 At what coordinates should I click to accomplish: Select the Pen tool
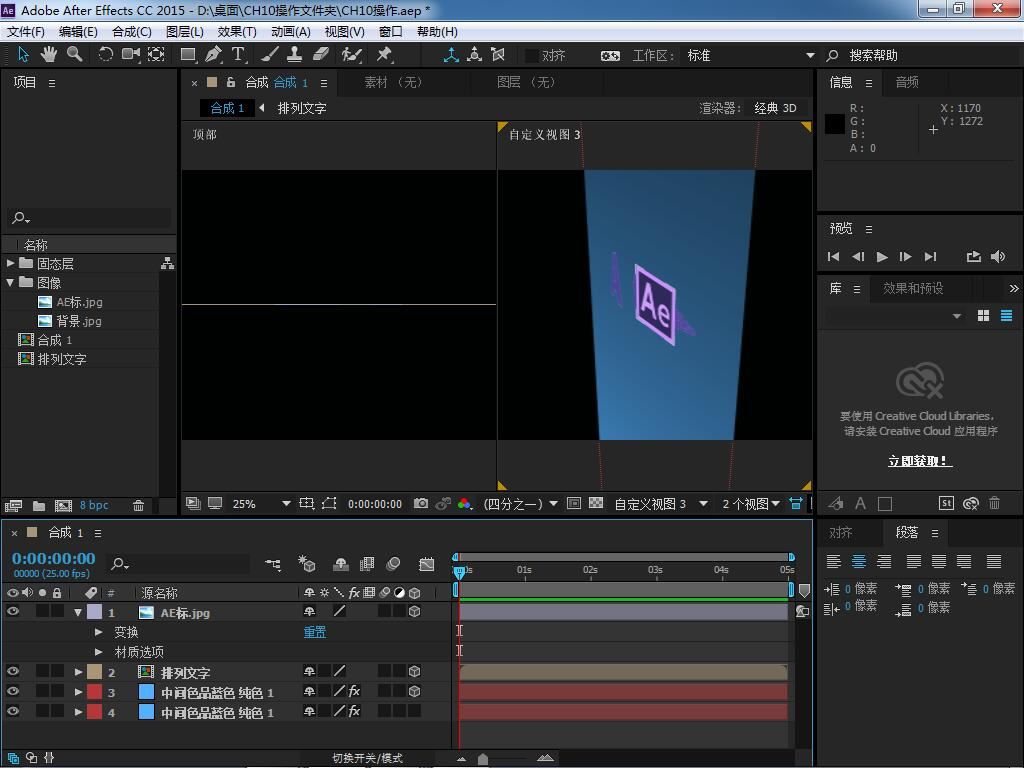point(213,54)
